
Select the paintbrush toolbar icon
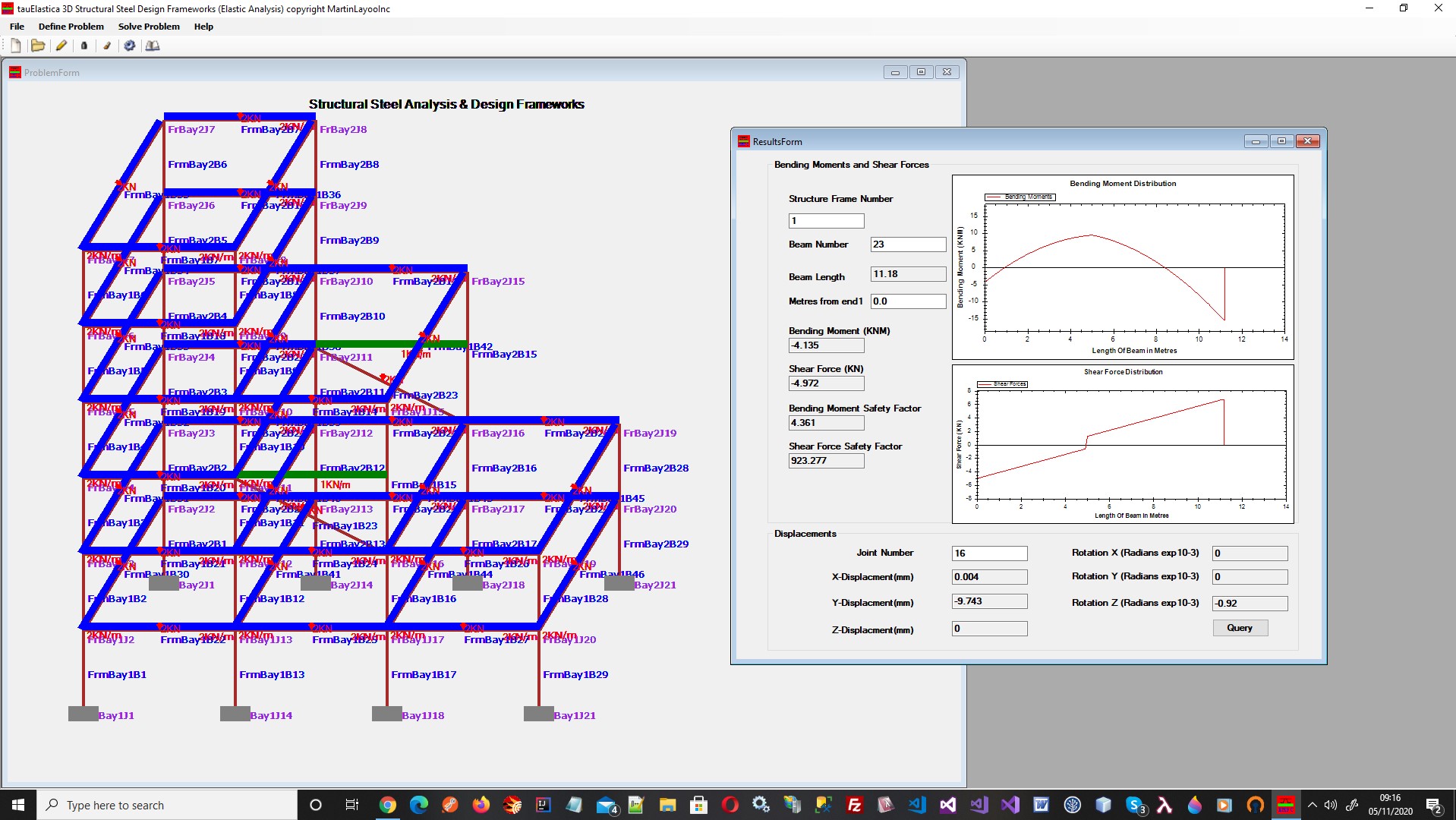coord(107,46)
